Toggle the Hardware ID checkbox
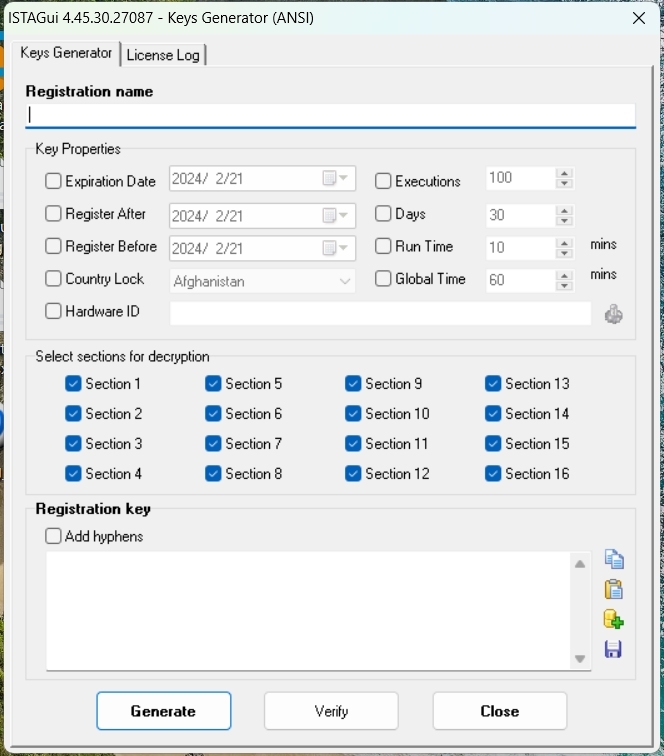Viewport: 664px width, 756px height. coord(53,311)
